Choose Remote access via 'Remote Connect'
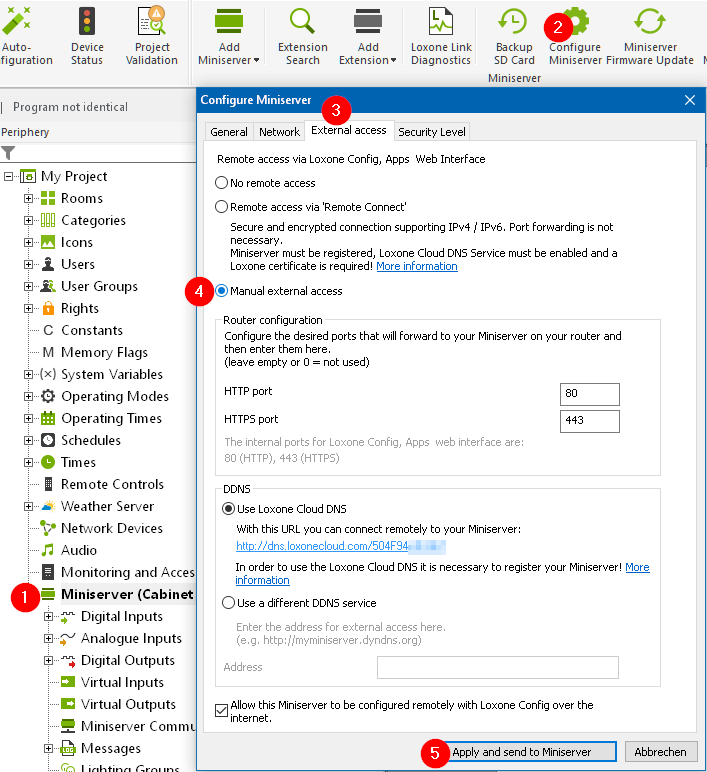Image resolution: width=707 pixels, height=772 pixels. point(222,207)
